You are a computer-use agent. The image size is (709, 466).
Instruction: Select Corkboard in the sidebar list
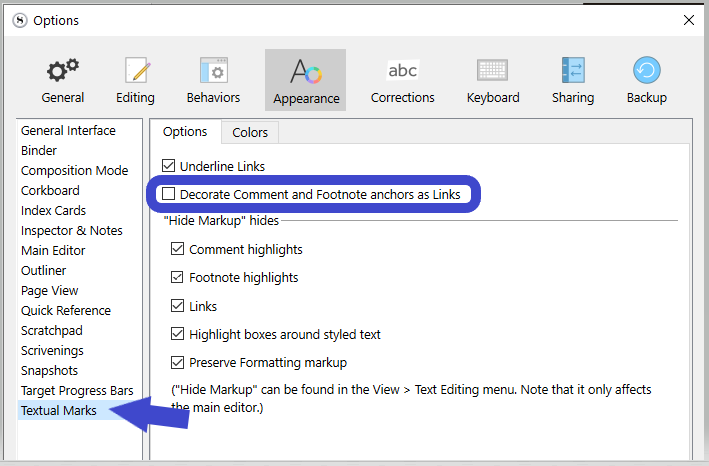(x=50, y=190)
